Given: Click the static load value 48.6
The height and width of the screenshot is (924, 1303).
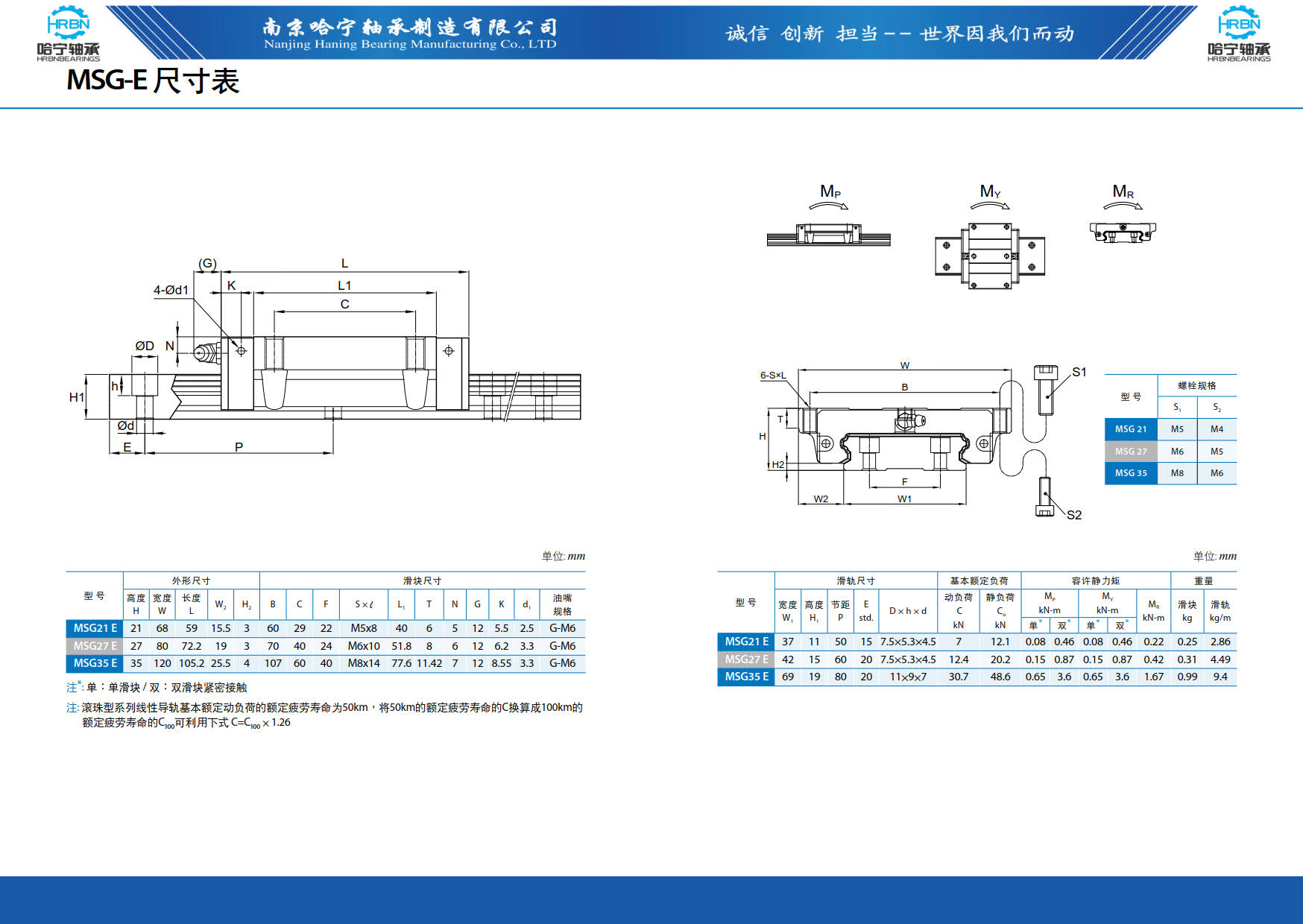Looking at the screenshot, I should [1000, 677].
